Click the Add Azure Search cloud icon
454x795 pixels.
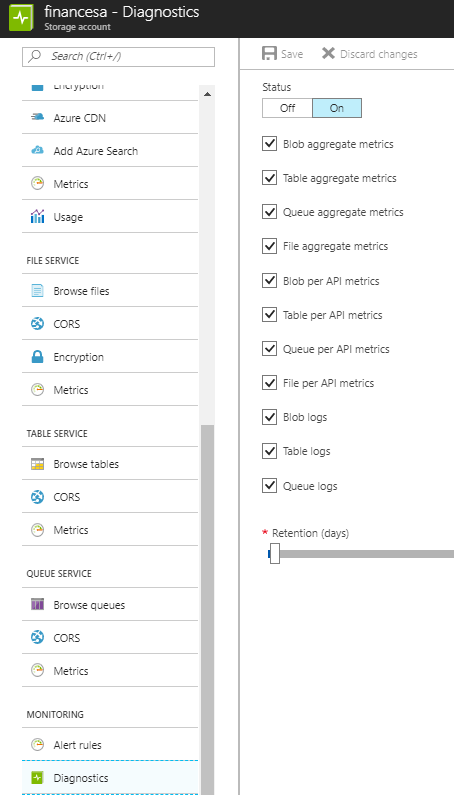[38, 151]
